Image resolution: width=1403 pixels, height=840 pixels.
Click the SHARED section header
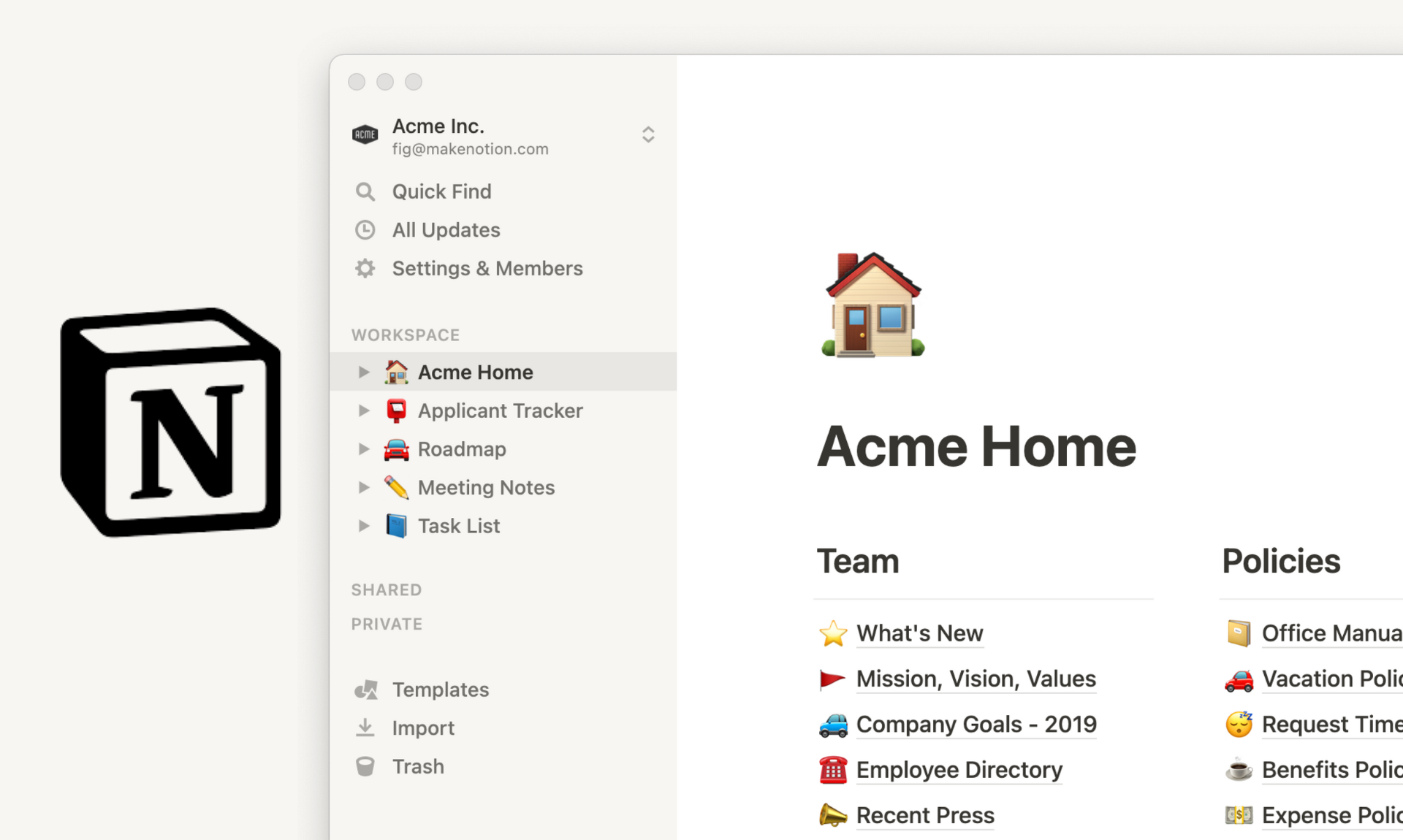[x=386, y=590]
